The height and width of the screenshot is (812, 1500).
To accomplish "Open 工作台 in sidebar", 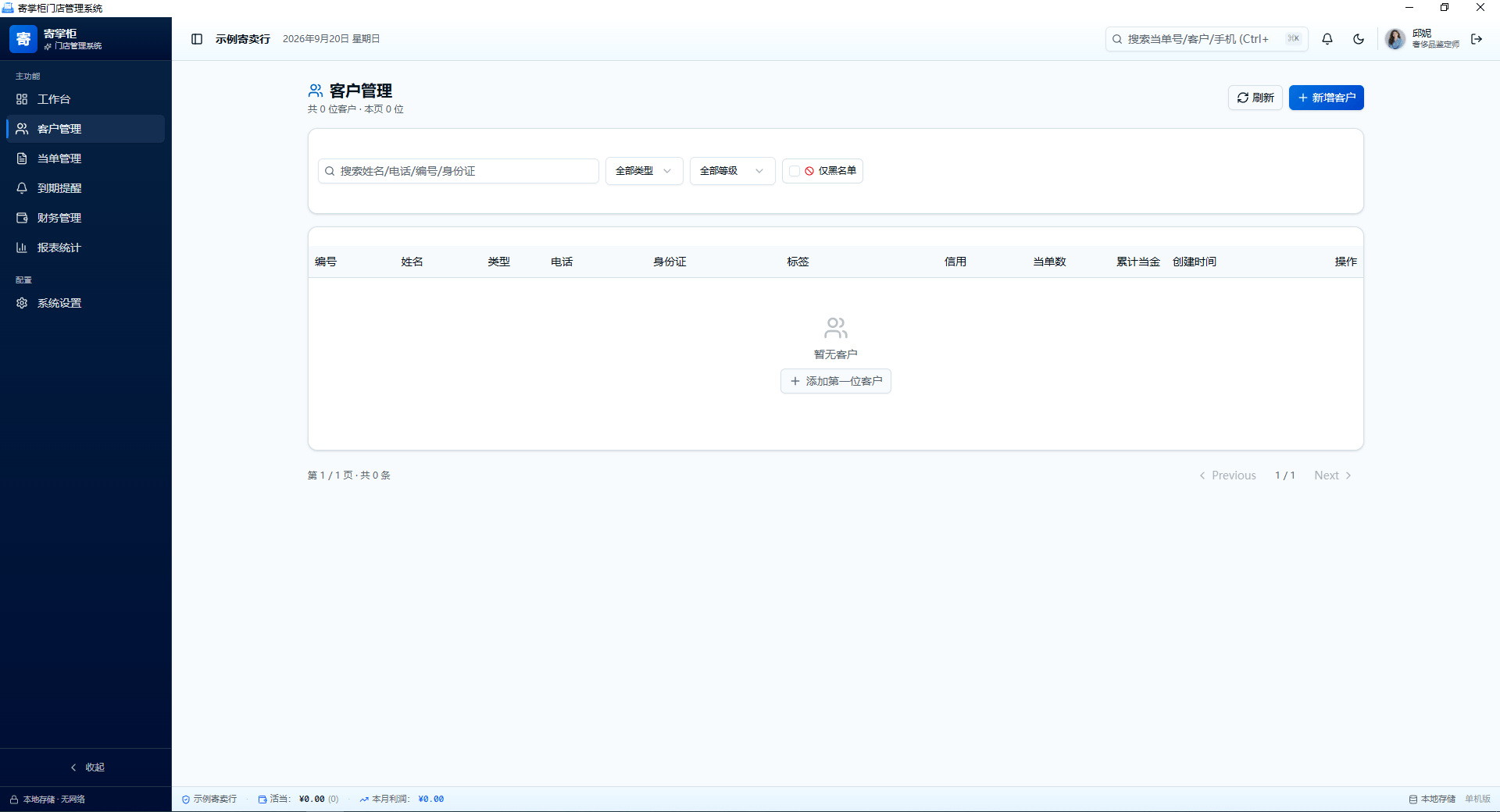I will click(86, 99).
